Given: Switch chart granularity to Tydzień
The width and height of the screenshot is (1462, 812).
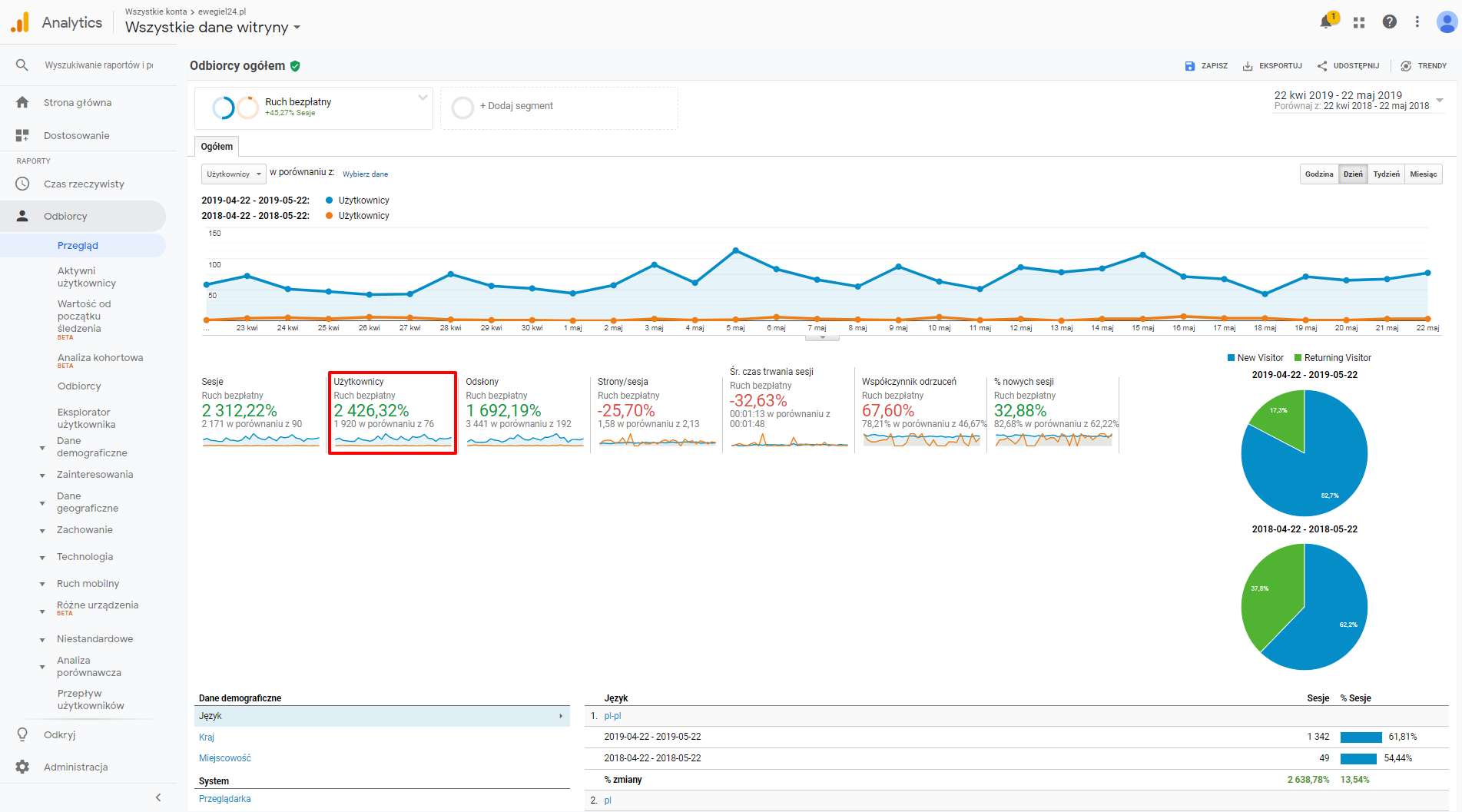Looking at the screenshot, I should pos(1386,174).
